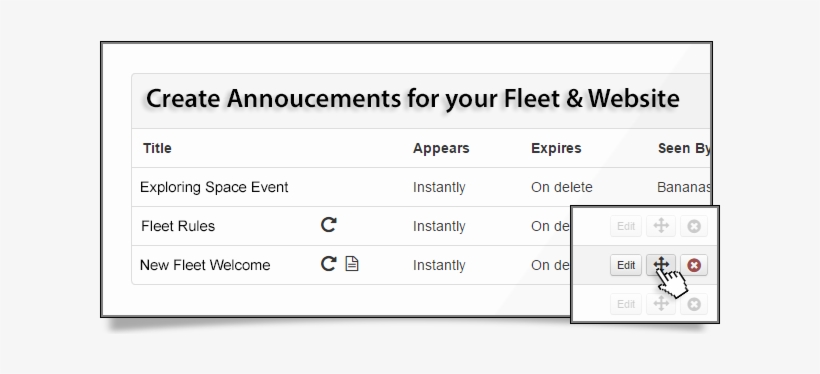Click the faded Edit button in bottom inset row
Screen dimensions: 820x374
[x=626, y=304]
